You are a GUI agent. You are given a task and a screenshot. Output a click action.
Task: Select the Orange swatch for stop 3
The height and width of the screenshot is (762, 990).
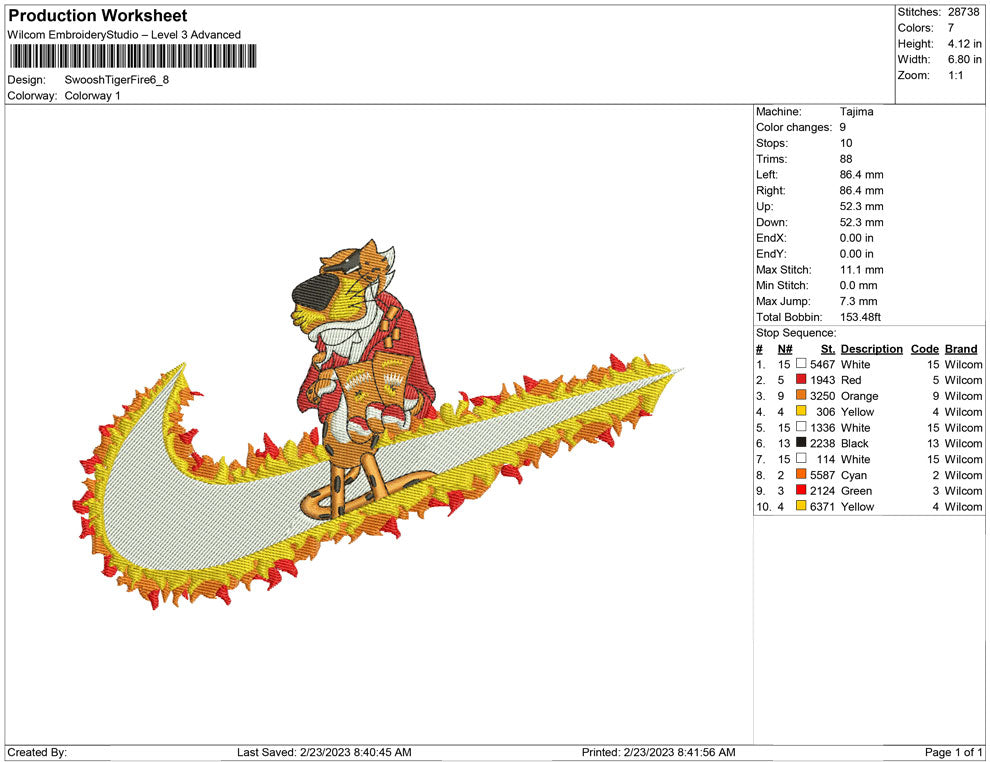pyautogui.click(x=800, y=396)
